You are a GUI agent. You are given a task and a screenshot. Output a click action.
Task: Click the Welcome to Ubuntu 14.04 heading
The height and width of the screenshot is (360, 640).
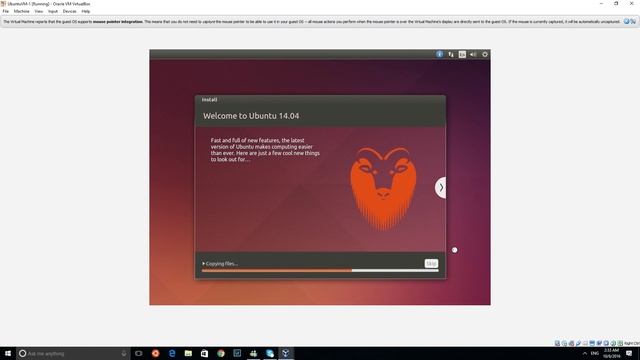251,116
